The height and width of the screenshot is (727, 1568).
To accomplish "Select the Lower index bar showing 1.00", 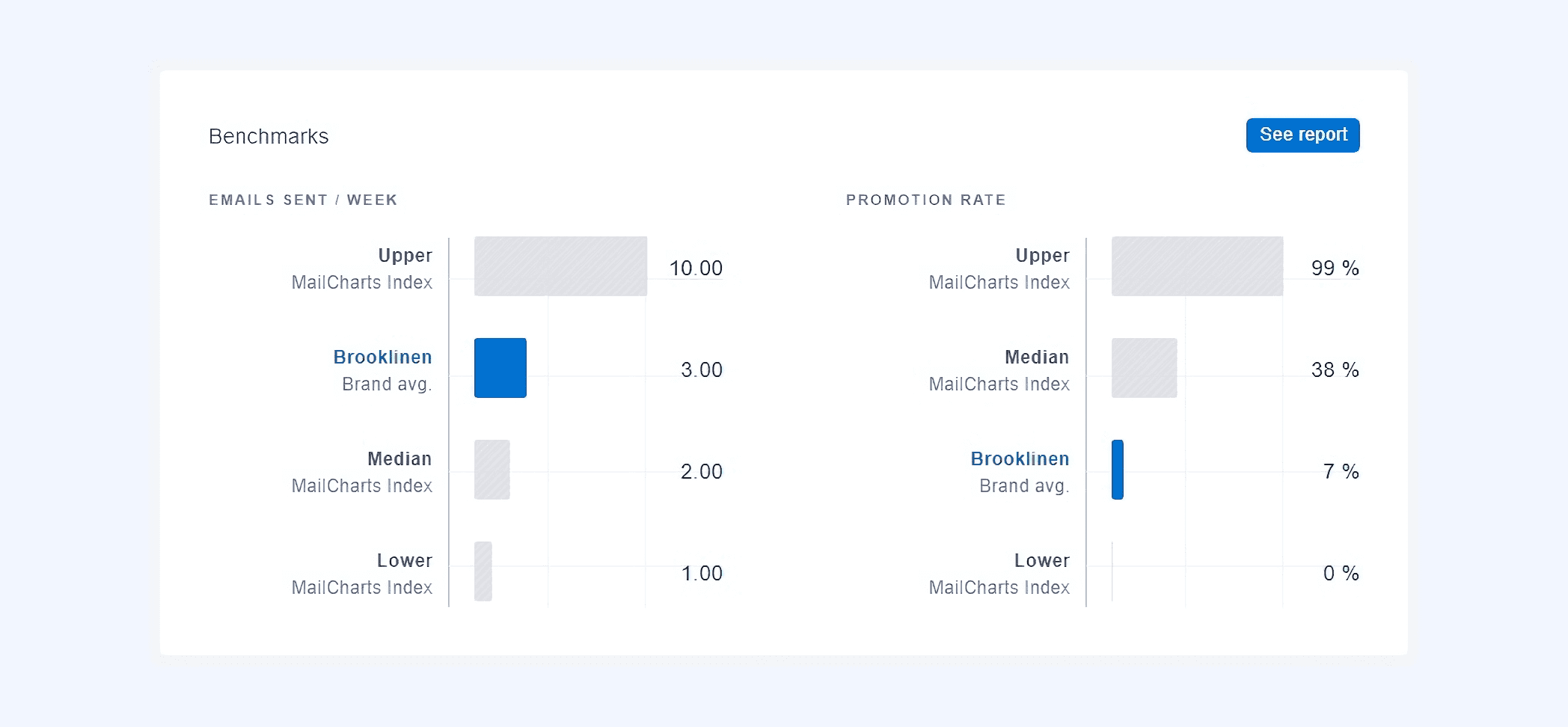I will tap(483, 571).
